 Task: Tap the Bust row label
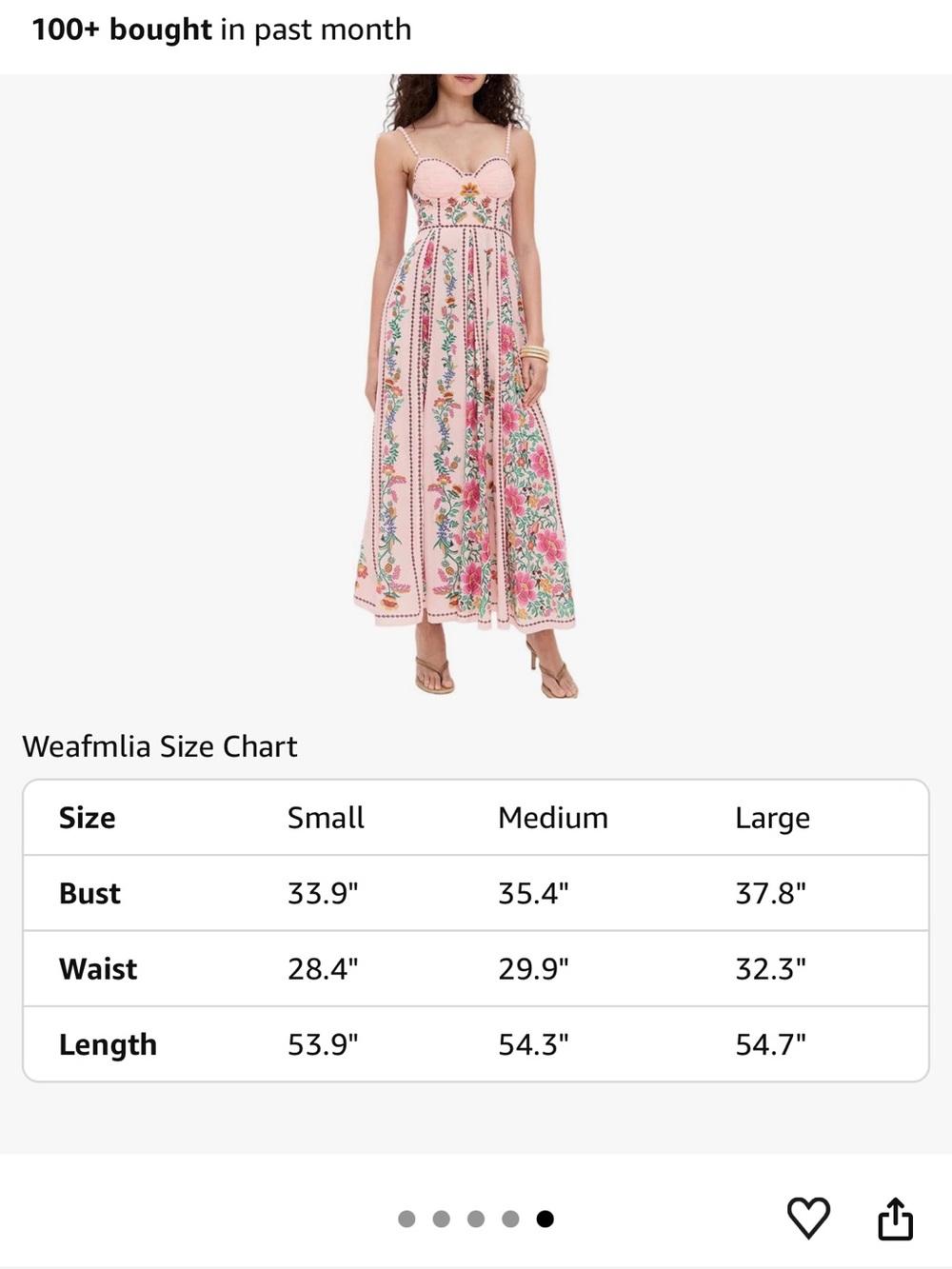pyautogui.click(x=89, y=893)
